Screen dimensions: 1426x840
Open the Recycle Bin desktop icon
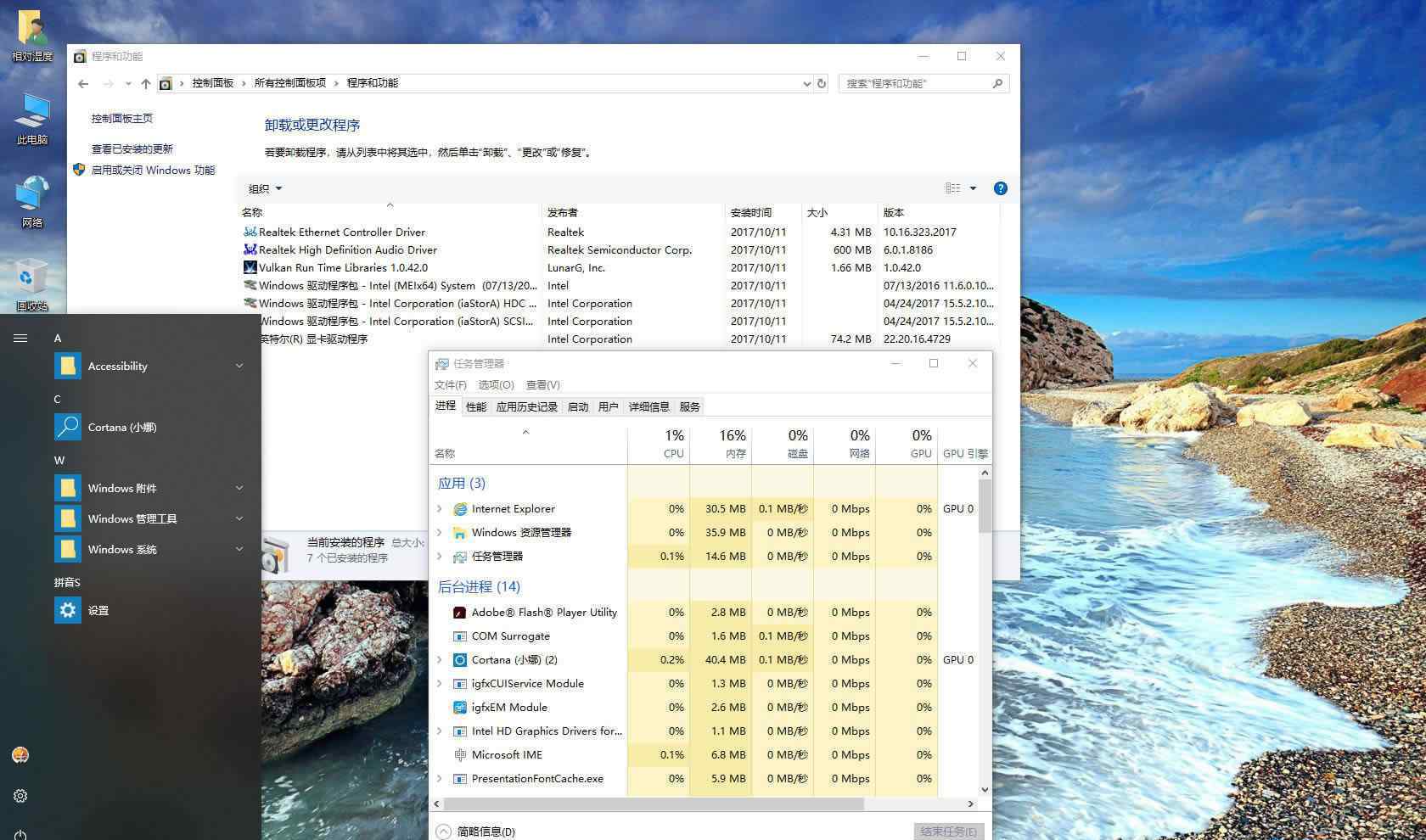[x=32, y=284]
